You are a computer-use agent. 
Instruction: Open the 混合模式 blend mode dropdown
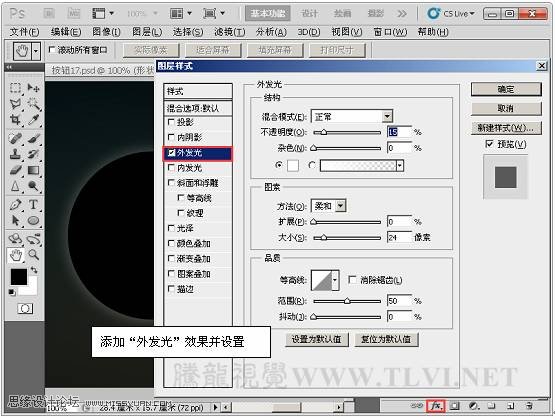tap(388, 116)
